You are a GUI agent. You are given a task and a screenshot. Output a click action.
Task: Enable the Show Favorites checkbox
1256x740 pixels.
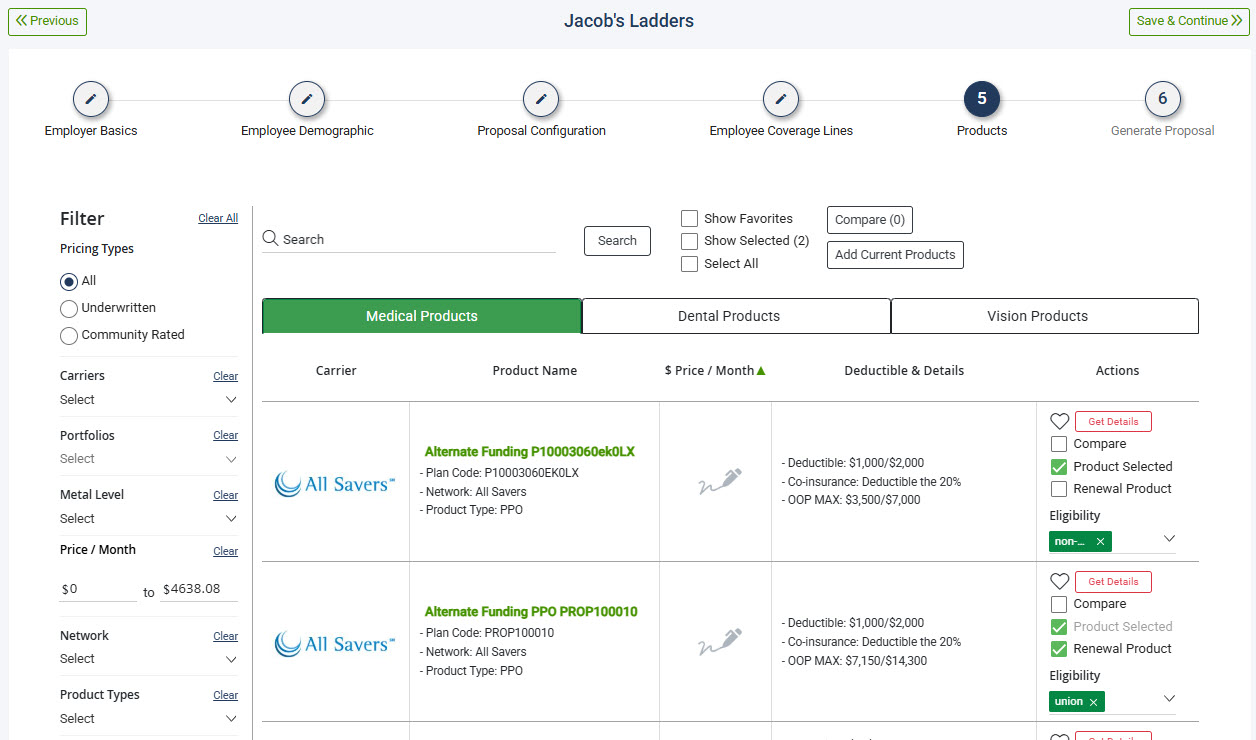point(689,218)
